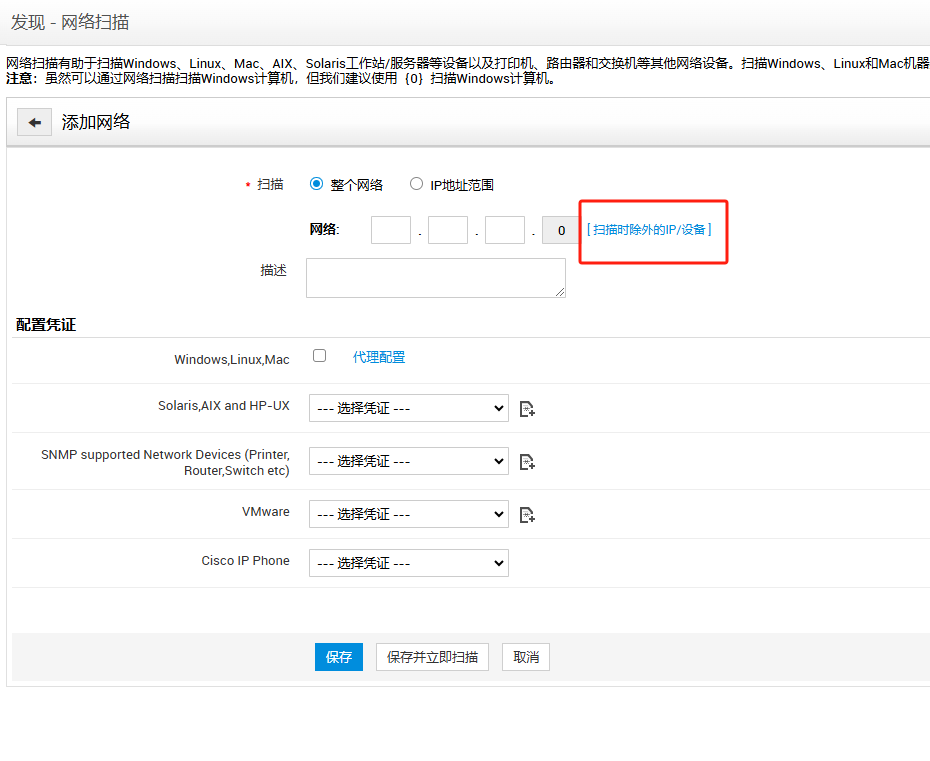930x761 pixels.
Task: Click the second network octet field
Action: pos(448,230)
